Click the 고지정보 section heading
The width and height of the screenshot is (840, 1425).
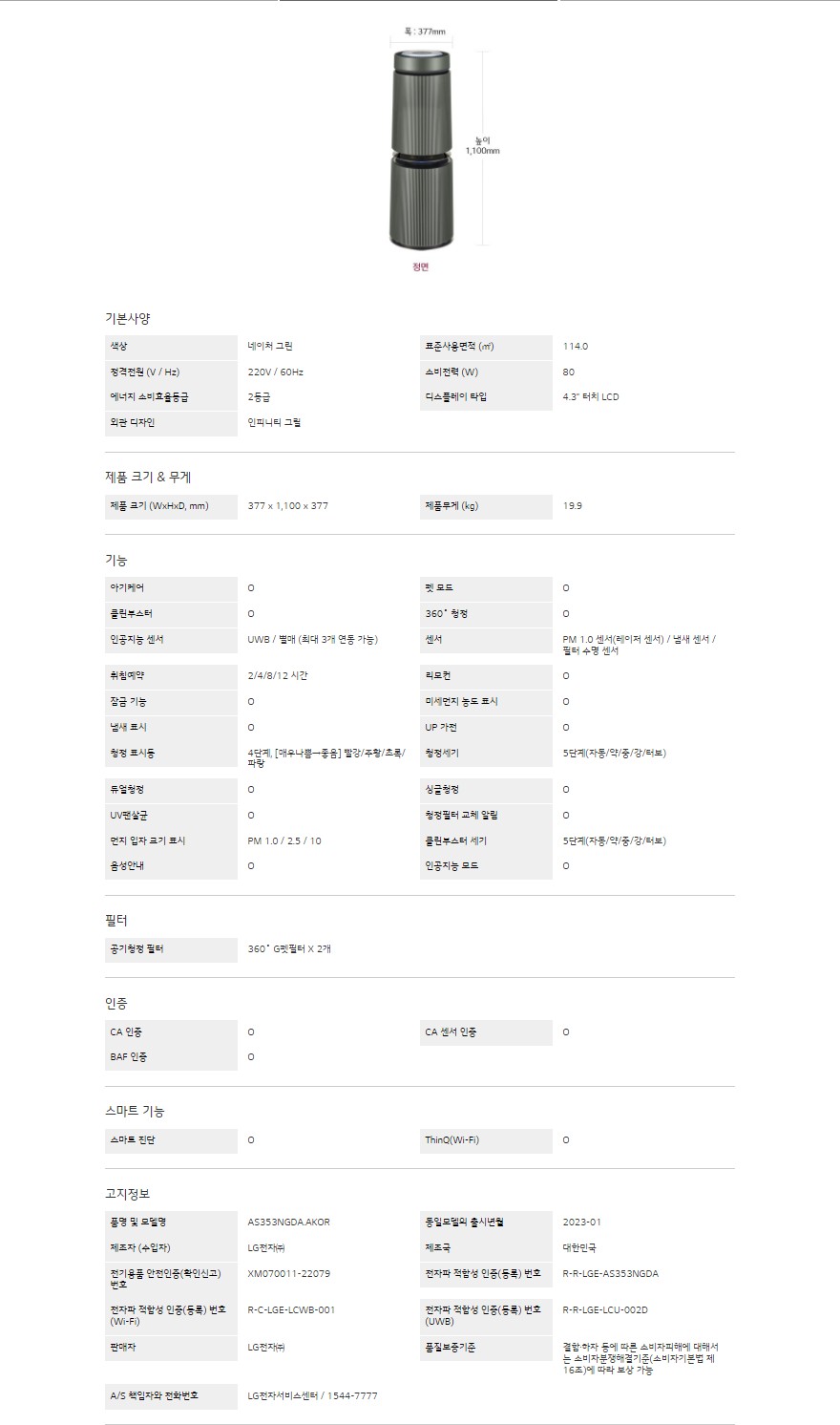point(127,1194)
